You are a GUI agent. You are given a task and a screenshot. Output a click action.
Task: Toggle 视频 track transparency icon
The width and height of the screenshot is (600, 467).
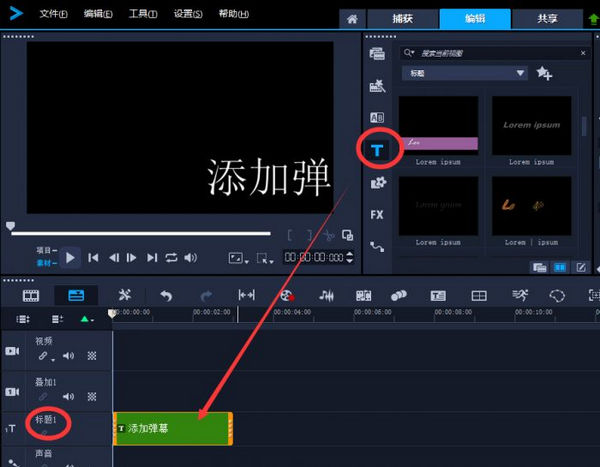click(92, 356)
